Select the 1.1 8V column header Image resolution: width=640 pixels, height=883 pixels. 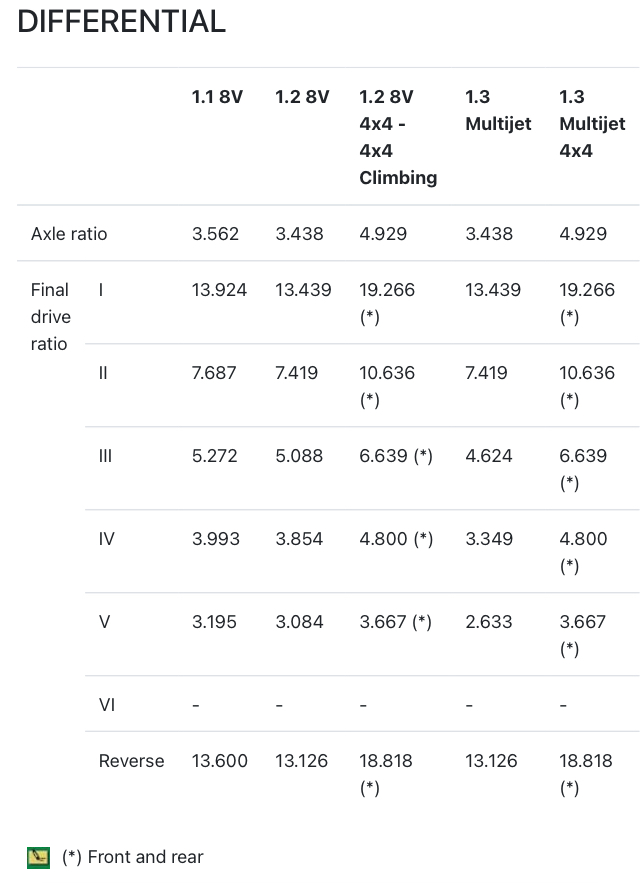pos(217,97)
